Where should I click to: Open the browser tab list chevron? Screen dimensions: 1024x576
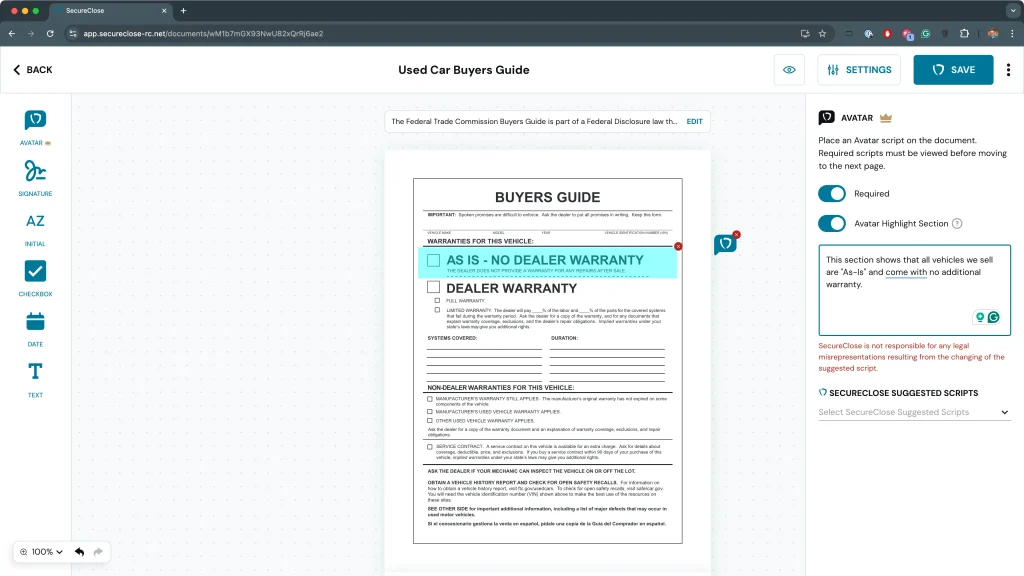1011,10
